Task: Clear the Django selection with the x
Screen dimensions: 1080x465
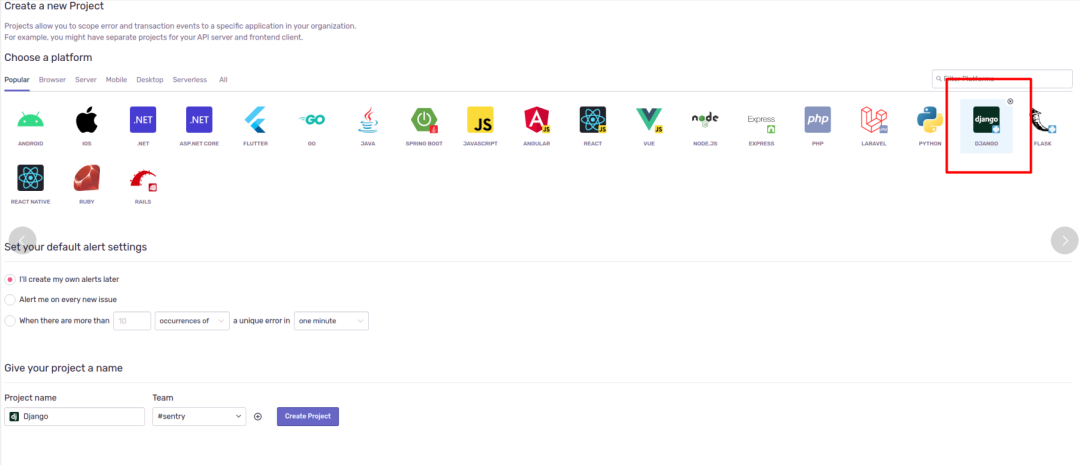Action: click(x=1010, y=101)
